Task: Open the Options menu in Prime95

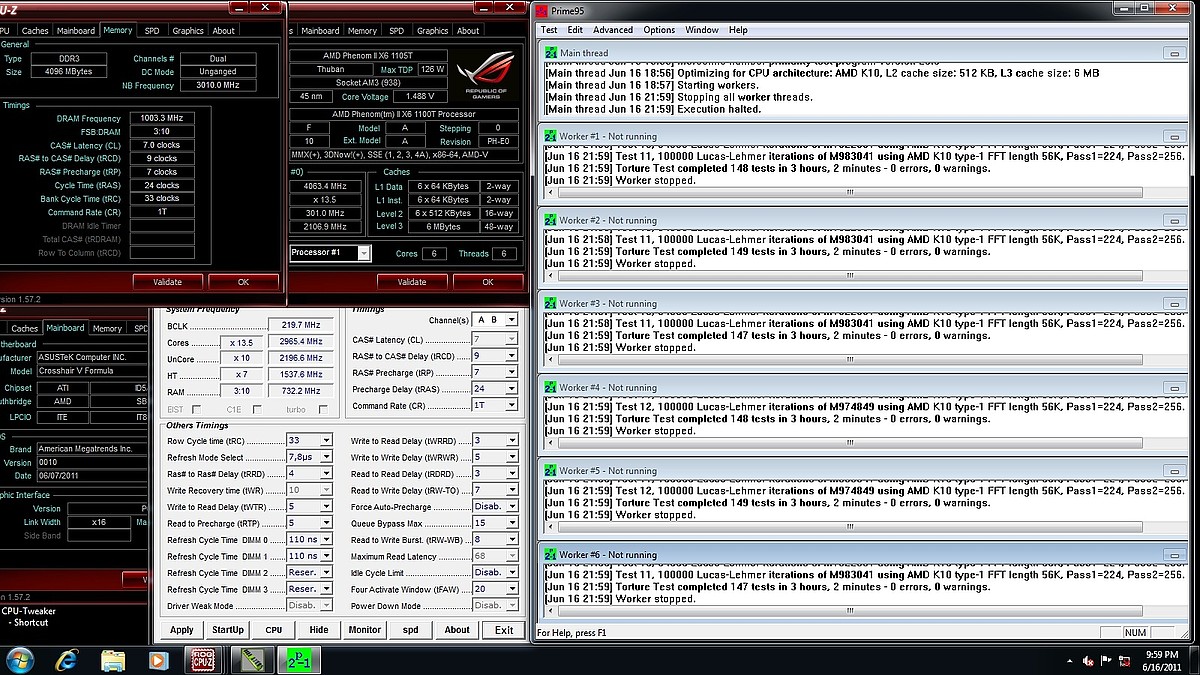Action: (x=659, y=30)
